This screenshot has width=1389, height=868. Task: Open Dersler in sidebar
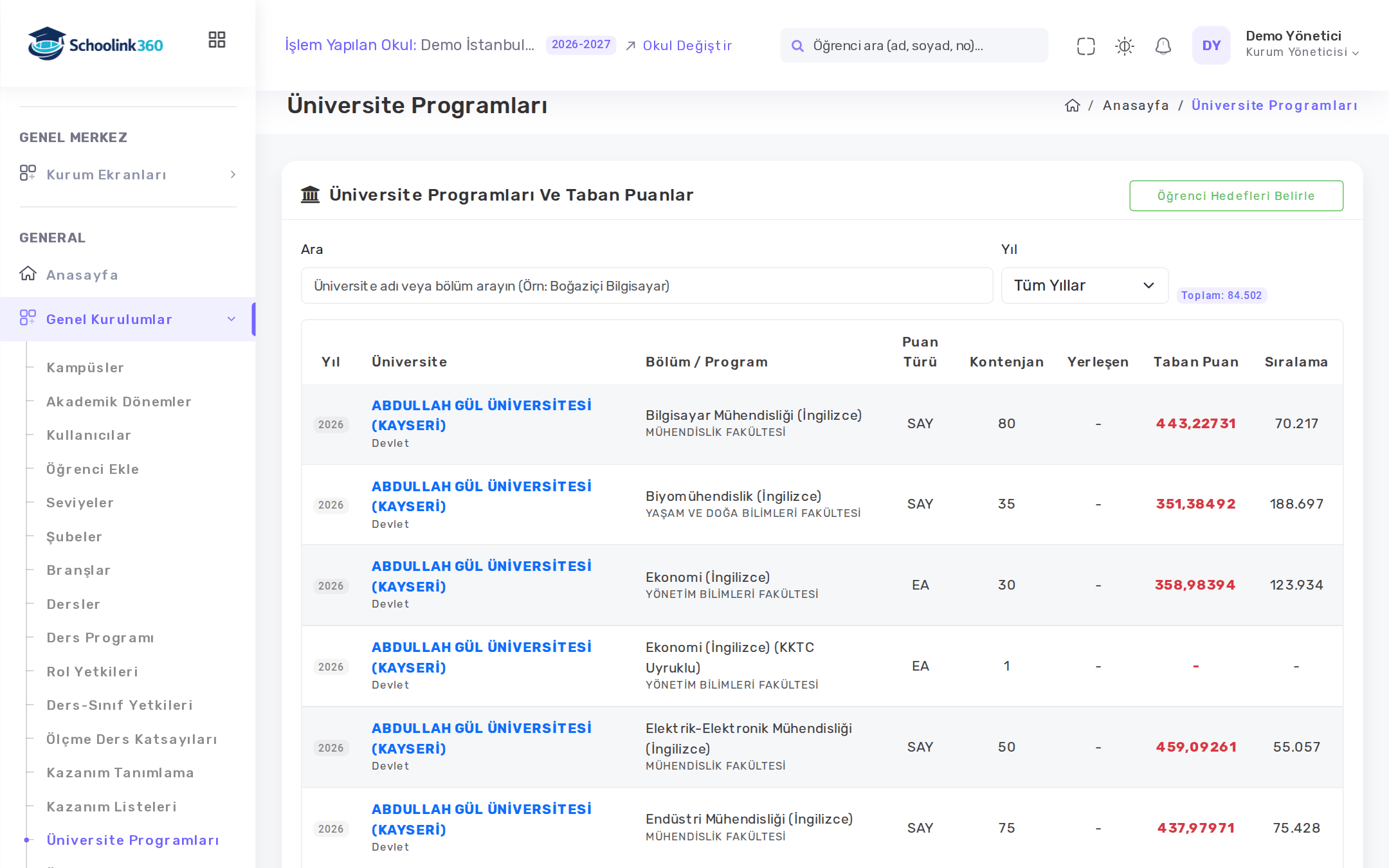click(x=73, y=604)
